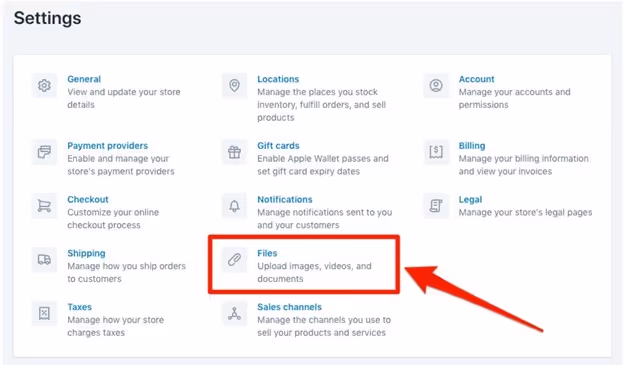Click the Account person icon

pyautogui.click(x=436, y=86)
